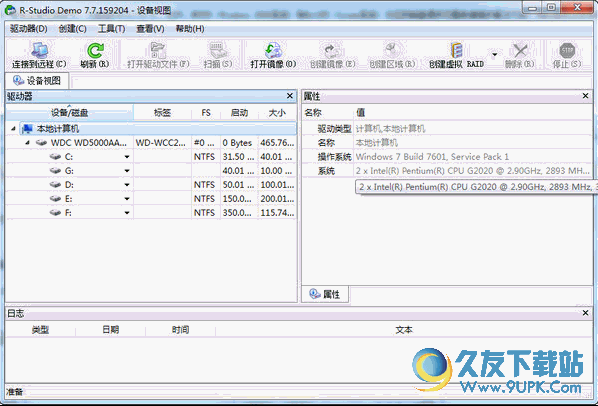Screen dimensions: 598x406
Task: Click Create Region toolbar icon
Action: (x=392, y=51)
